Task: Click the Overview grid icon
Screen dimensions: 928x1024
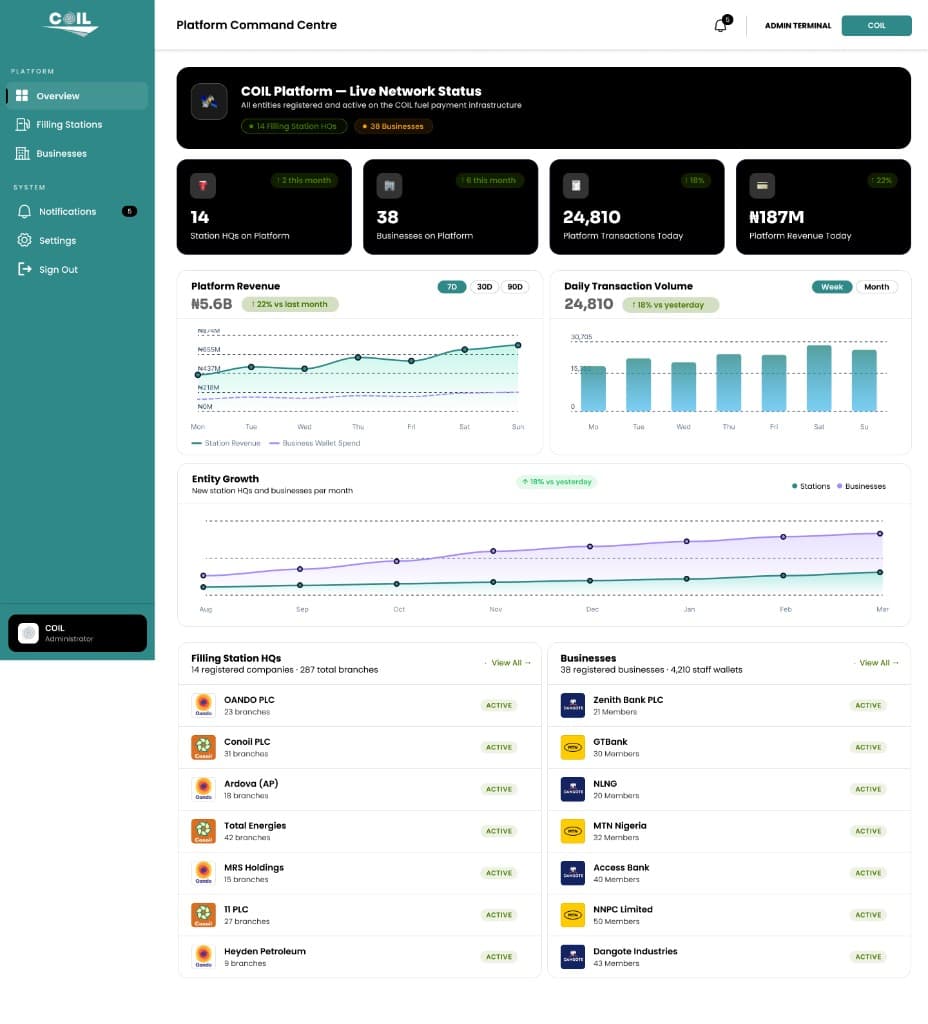Action: [22, 95]
